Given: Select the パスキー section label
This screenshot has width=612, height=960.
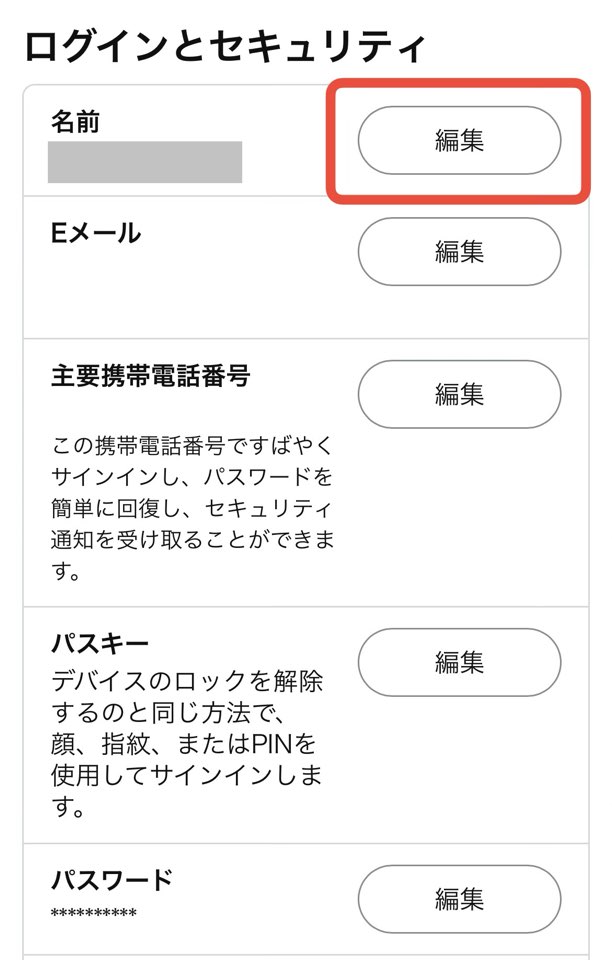Looking at the screenshot, I should click(100, 641).
